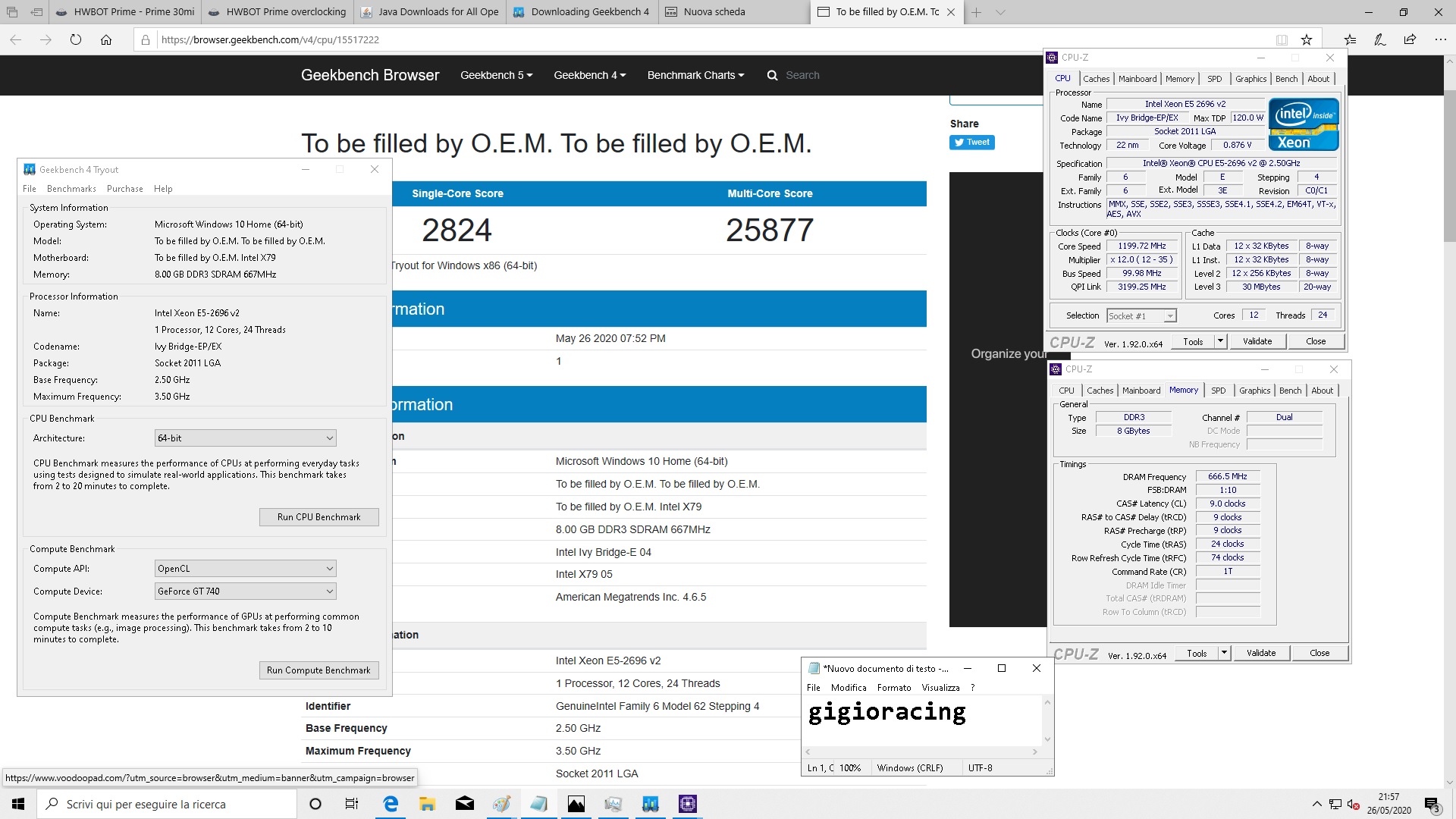
Task: Open the Edge favorites hub
Action: click(x=1350, y=39)
